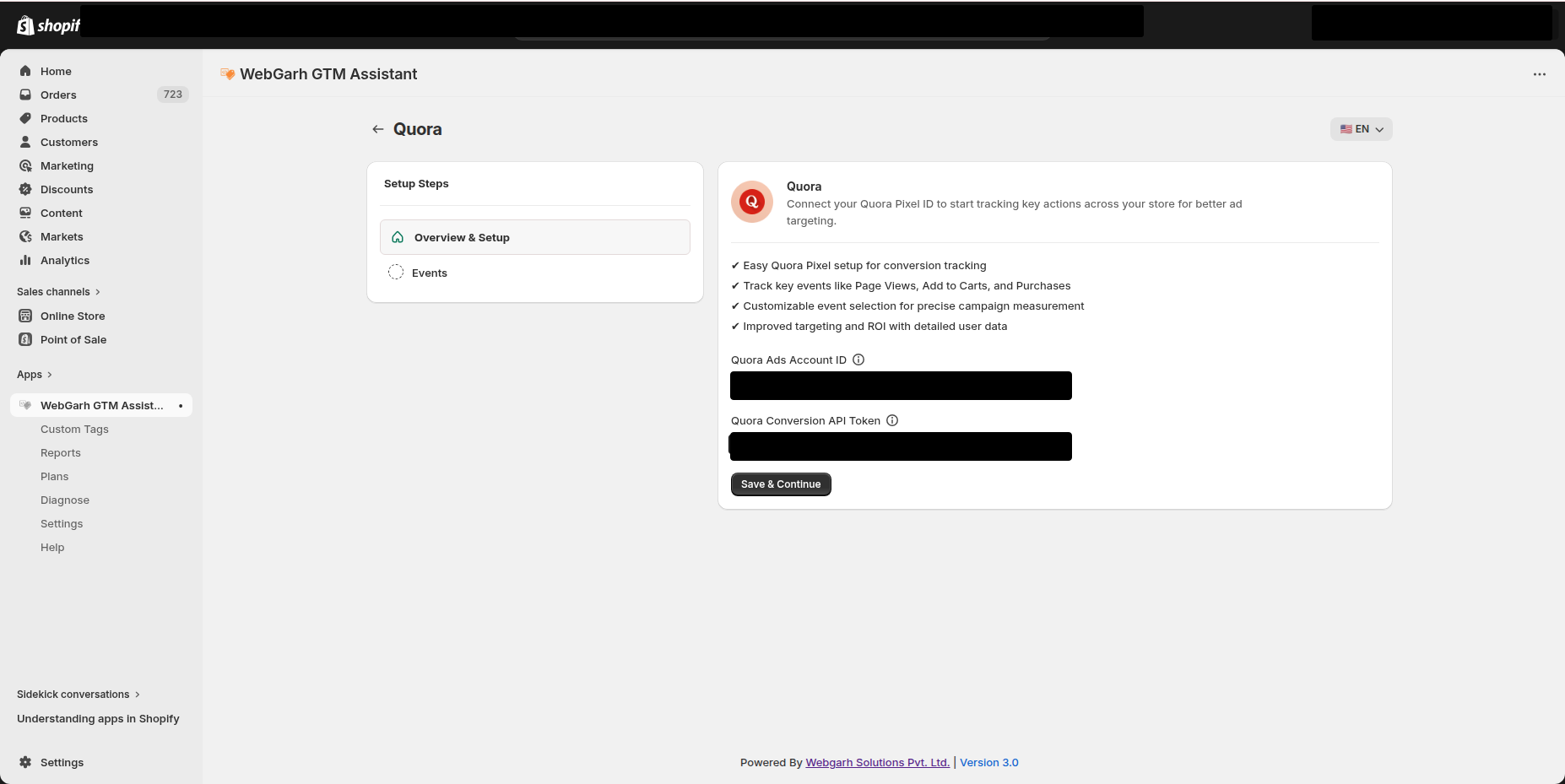Click the WebGarh app icon in sidebar

[x=25, y=405]
